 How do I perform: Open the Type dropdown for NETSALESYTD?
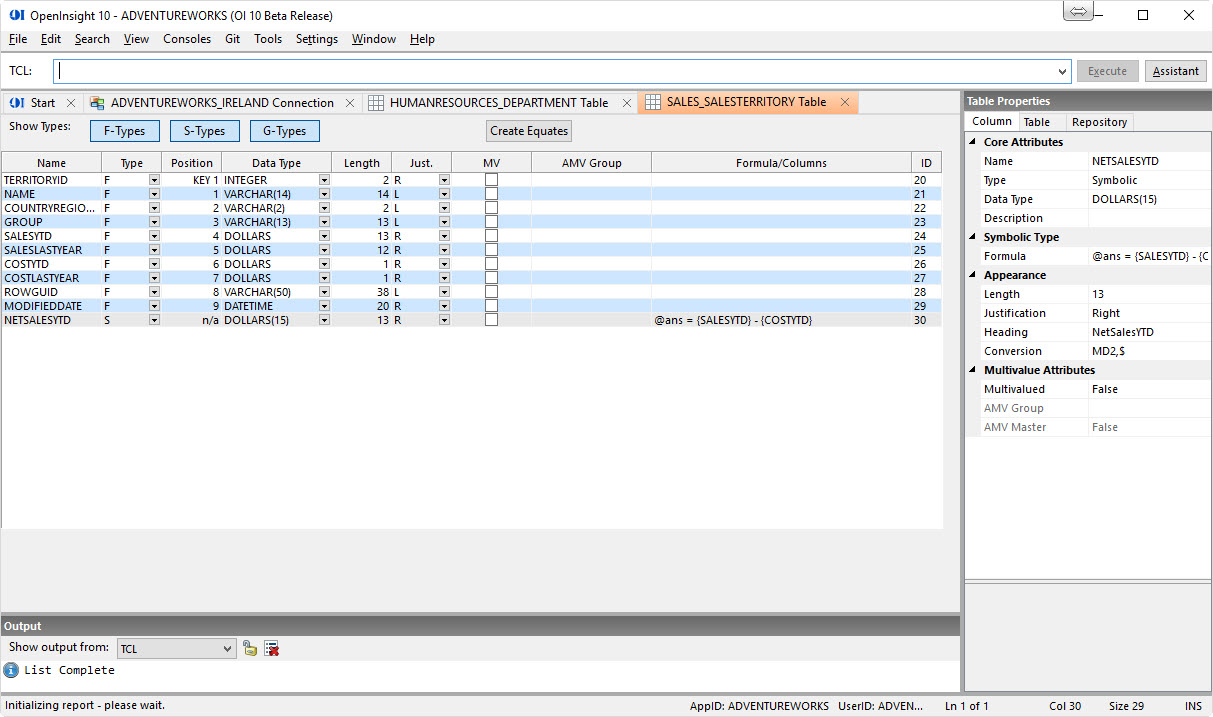(154, 320)
